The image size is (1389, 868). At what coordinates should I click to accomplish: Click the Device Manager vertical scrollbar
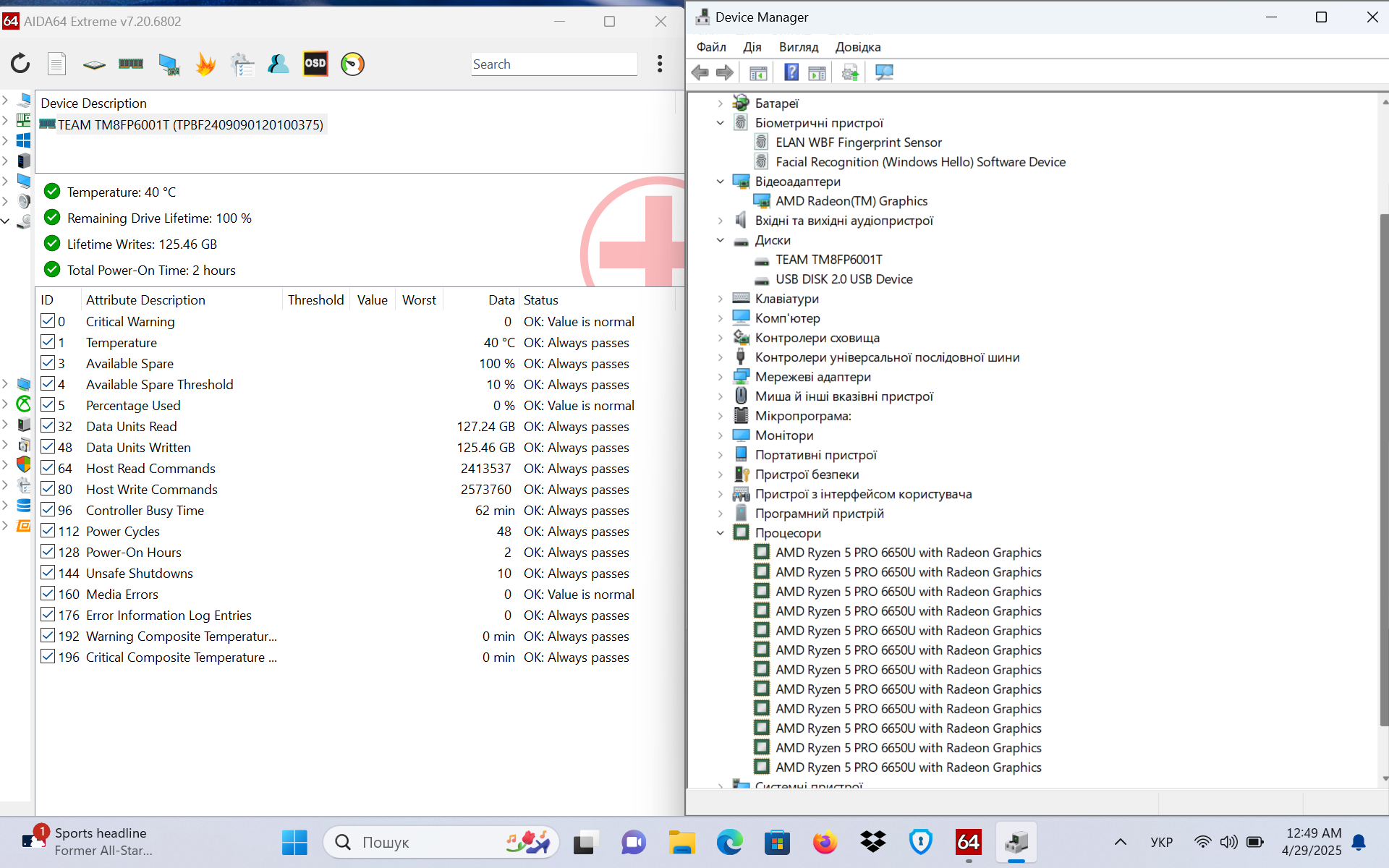click(1384, 470)
